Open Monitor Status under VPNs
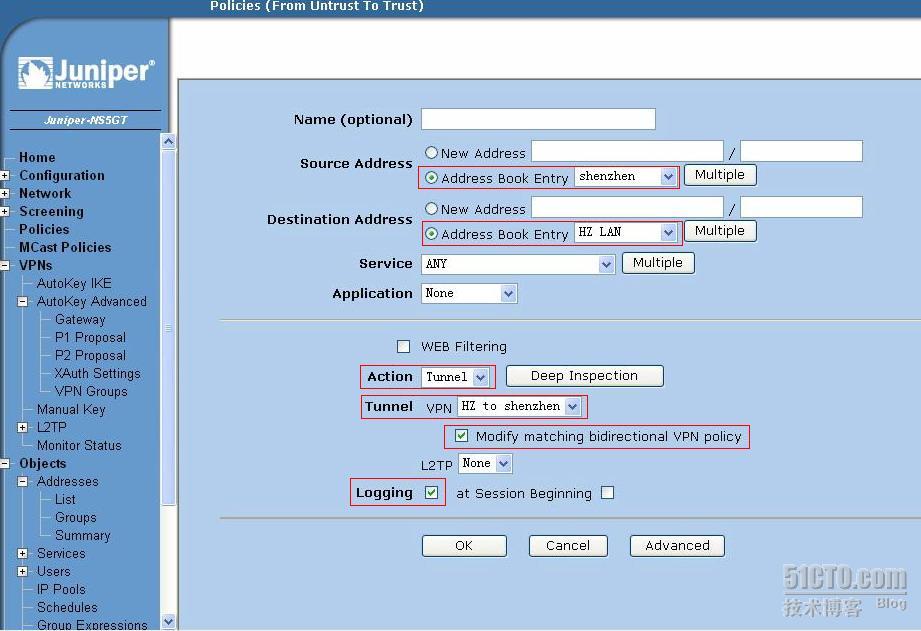Screen dimensions: 921x631 79,445
